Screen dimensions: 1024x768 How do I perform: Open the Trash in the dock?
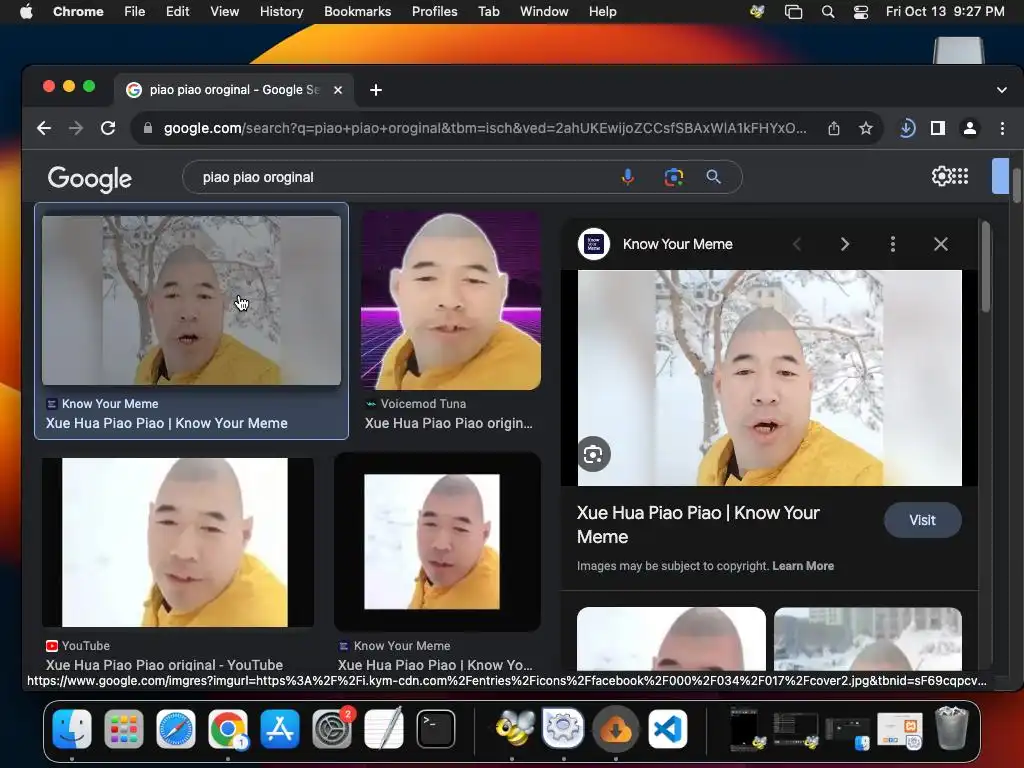click(x=952, y=728)
